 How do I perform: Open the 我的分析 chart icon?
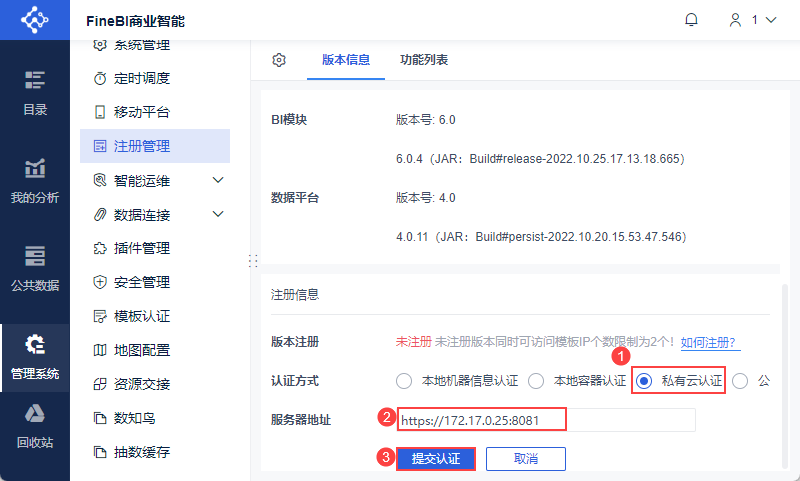click(x=35, y=168)
